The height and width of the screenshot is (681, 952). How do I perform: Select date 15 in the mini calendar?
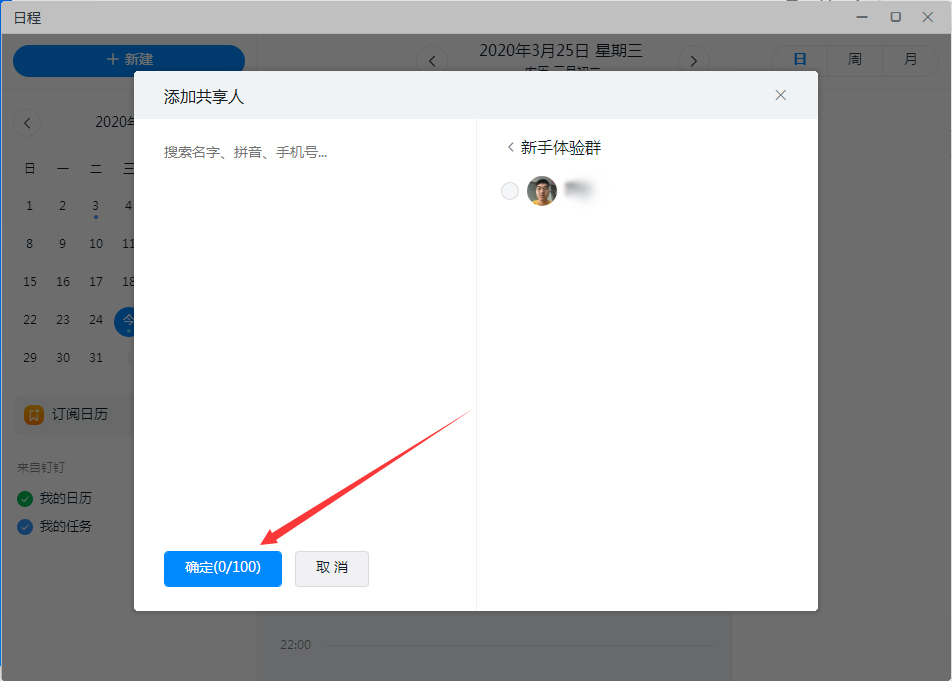[29, 281]
